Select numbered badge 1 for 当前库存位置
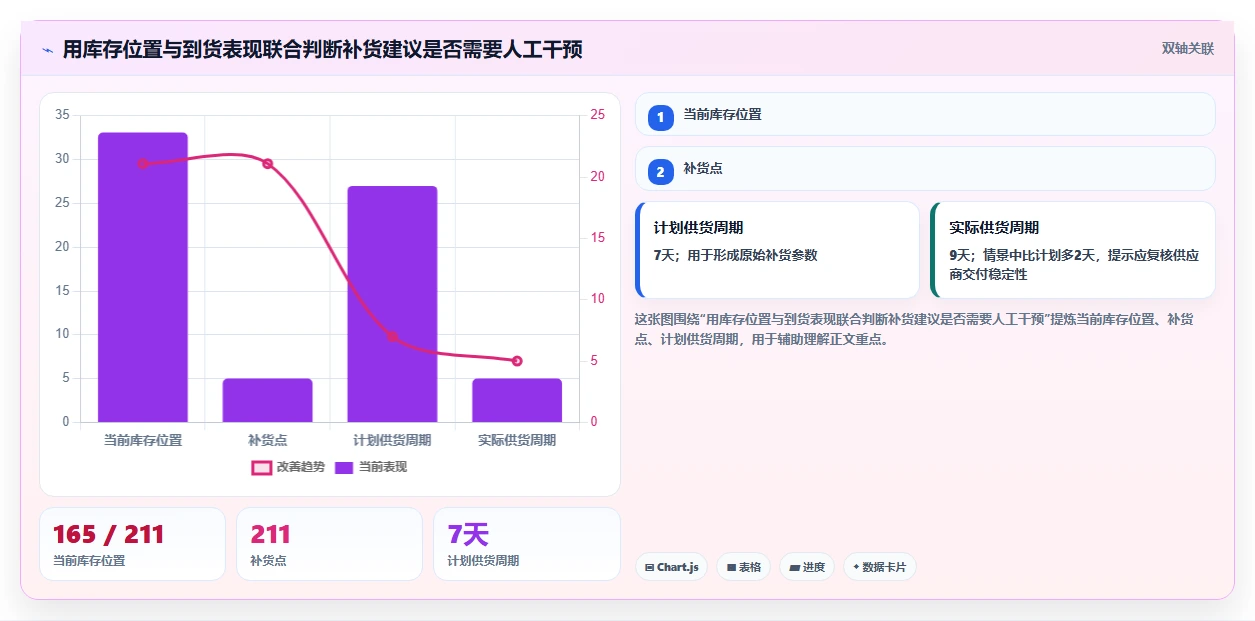This screenshot has height=621, width=1255. click(660, 118)
